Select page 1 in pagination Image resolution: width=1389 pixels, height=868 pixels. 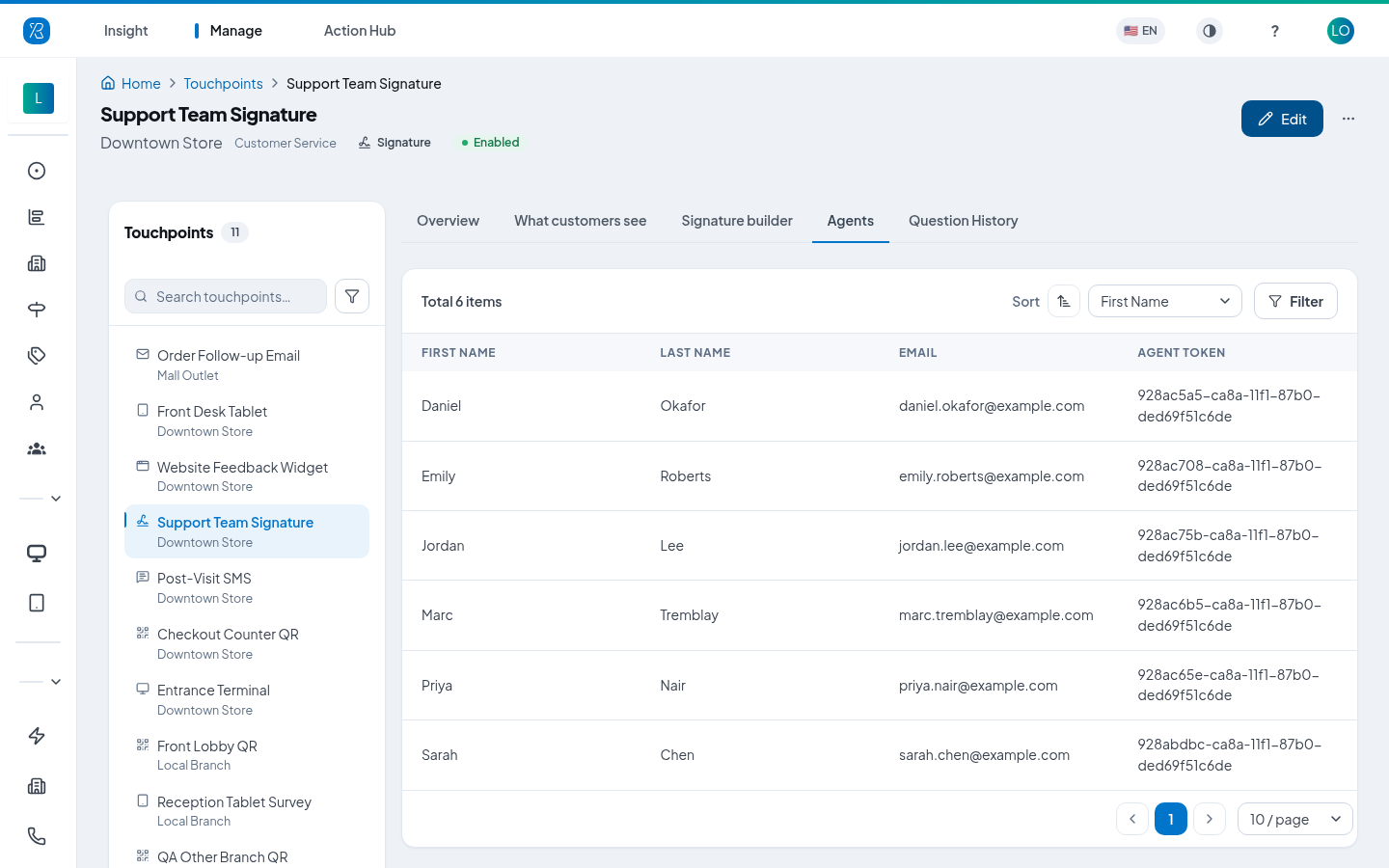(1171, 819)
